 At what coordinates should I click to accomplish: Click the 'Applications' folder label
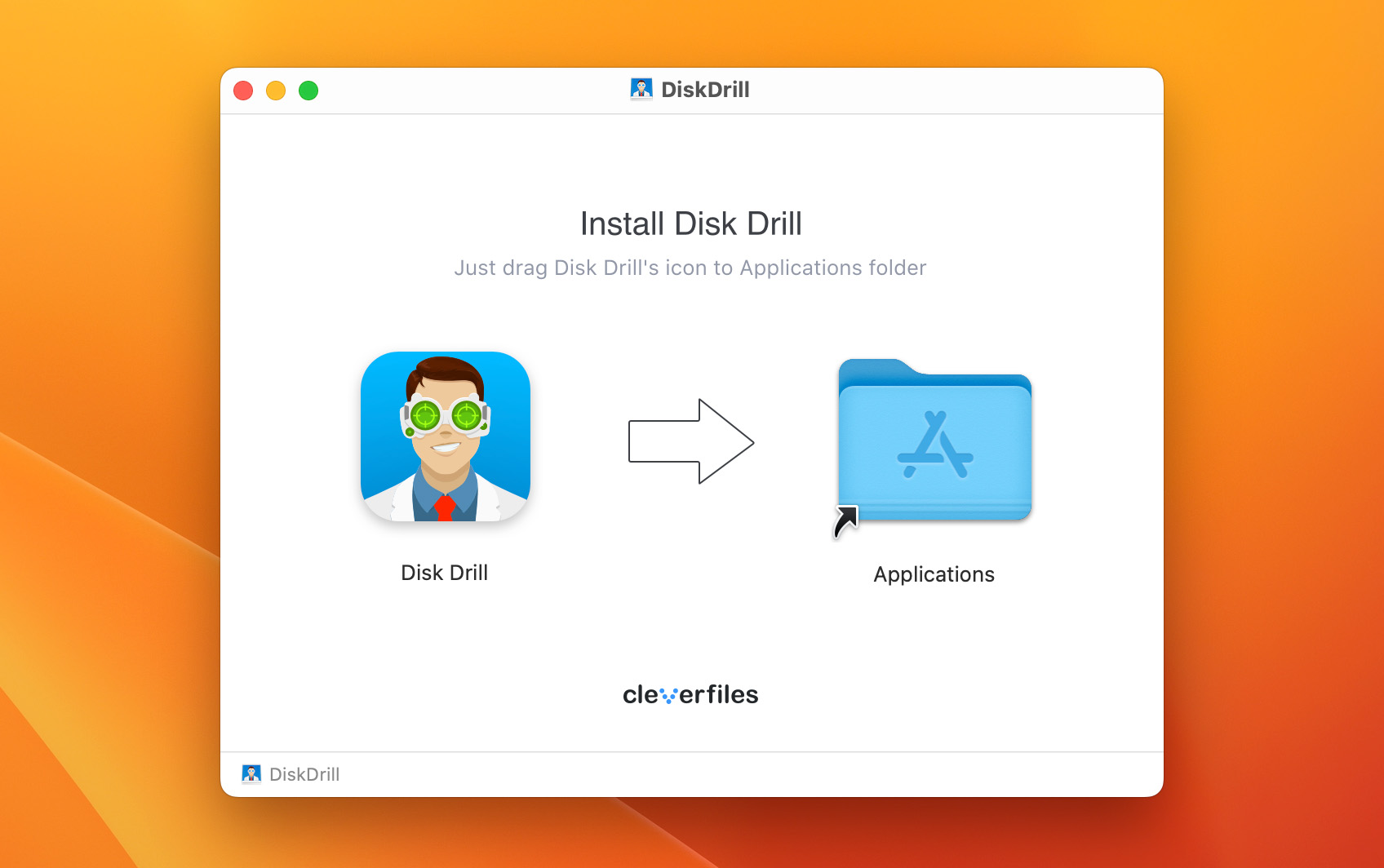pos(934,574)
